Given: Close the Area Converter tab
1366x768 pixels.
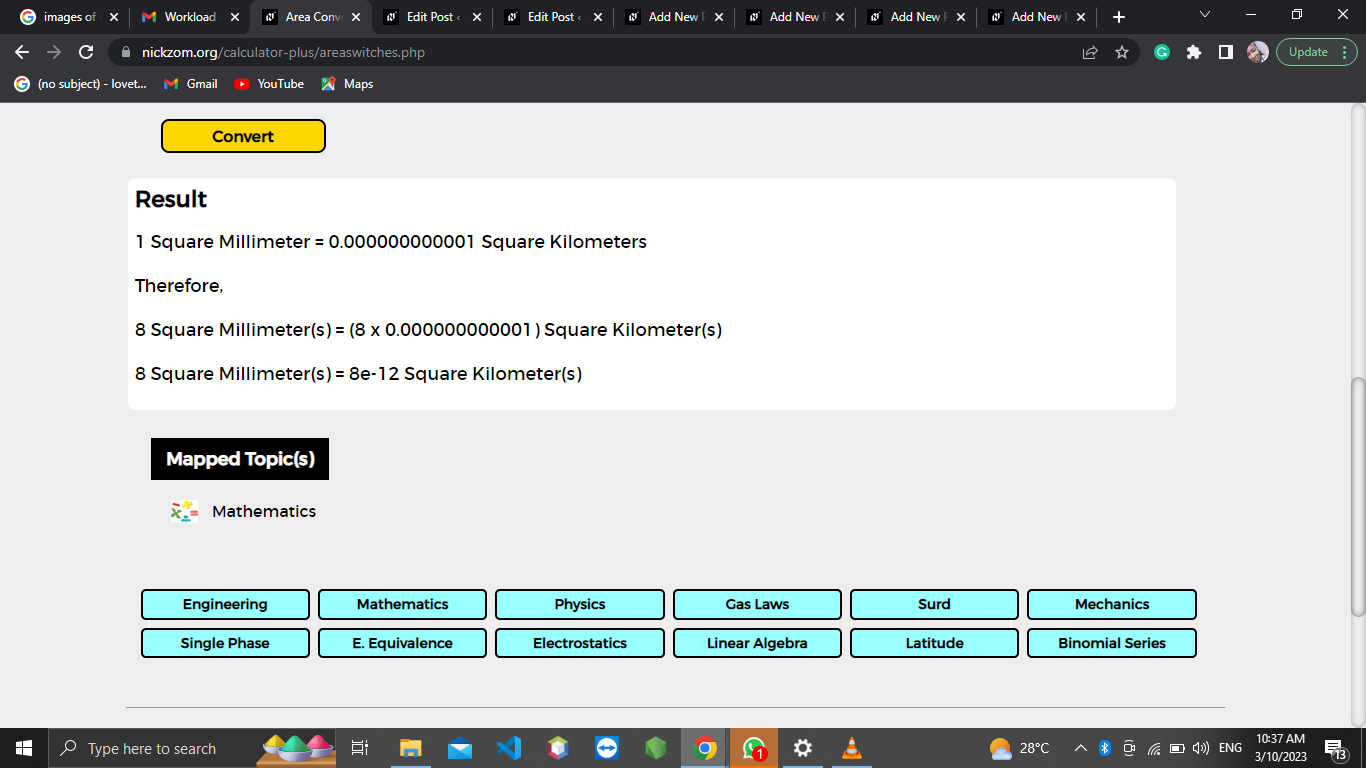Looking at the screenshot, I should tap(356, 17).
